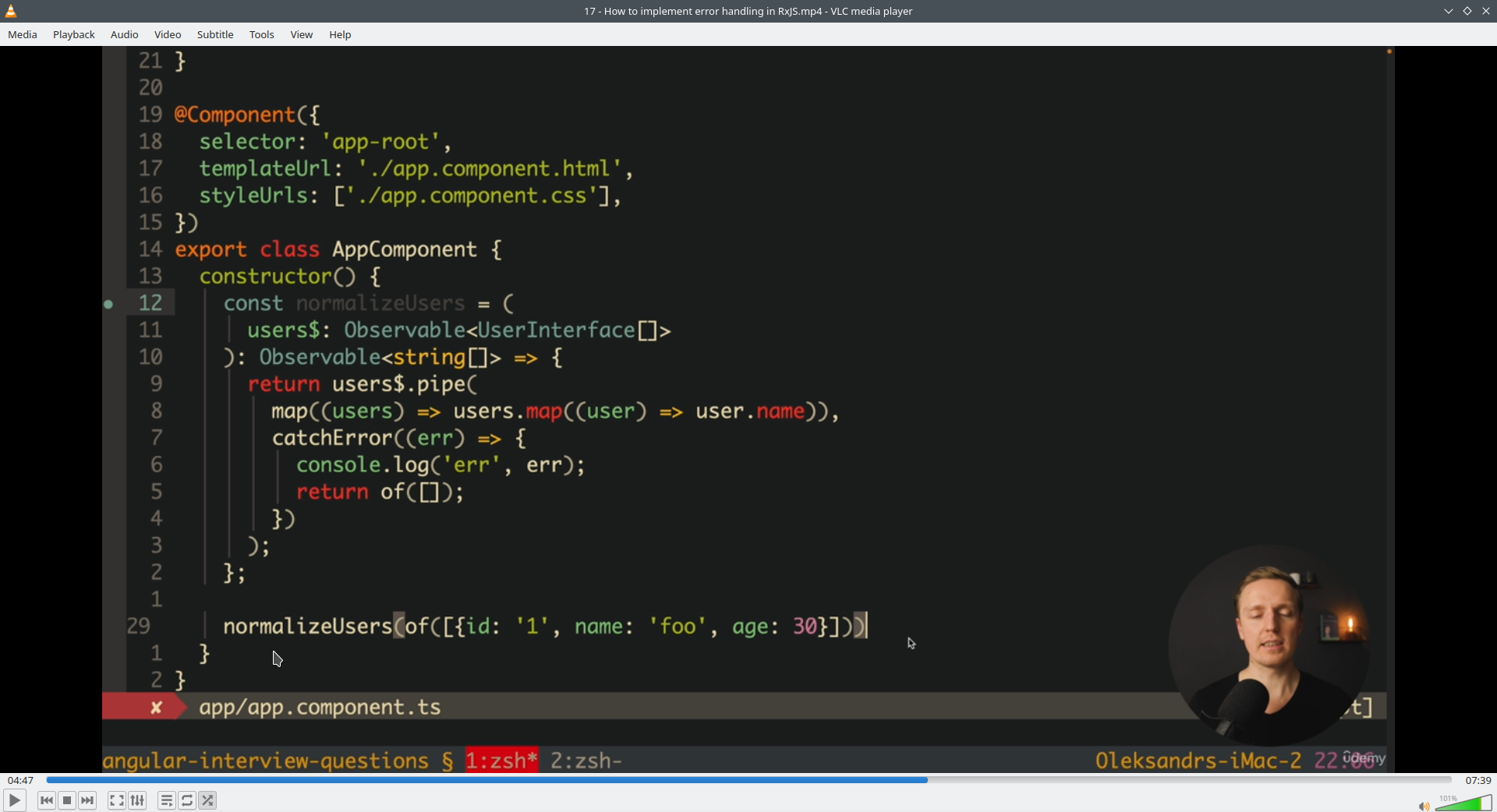Close the VLC media player window
This screenshot has height=812, width=1497.
(x=1486, y=11)
